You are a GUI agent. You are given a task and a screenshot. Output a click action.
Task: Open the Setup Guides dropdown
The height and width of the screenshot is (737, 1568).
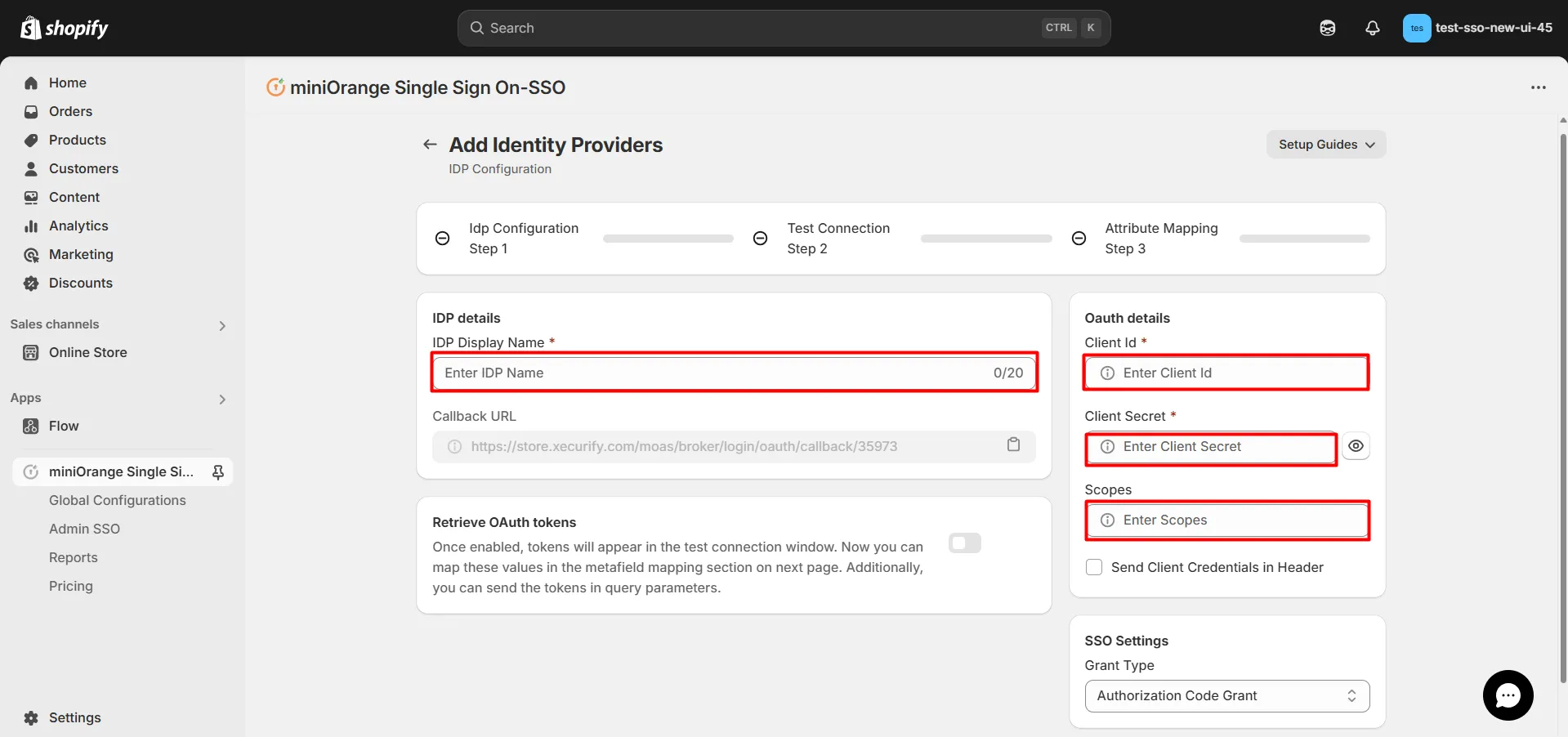(1326, 145)
